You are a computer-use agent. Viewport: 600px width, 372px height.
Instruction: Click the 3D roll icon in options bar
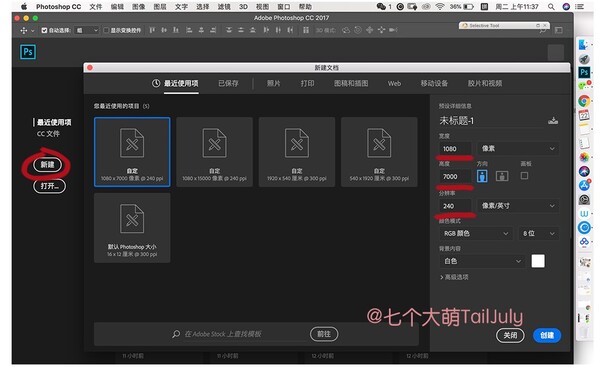click(358, 30)
